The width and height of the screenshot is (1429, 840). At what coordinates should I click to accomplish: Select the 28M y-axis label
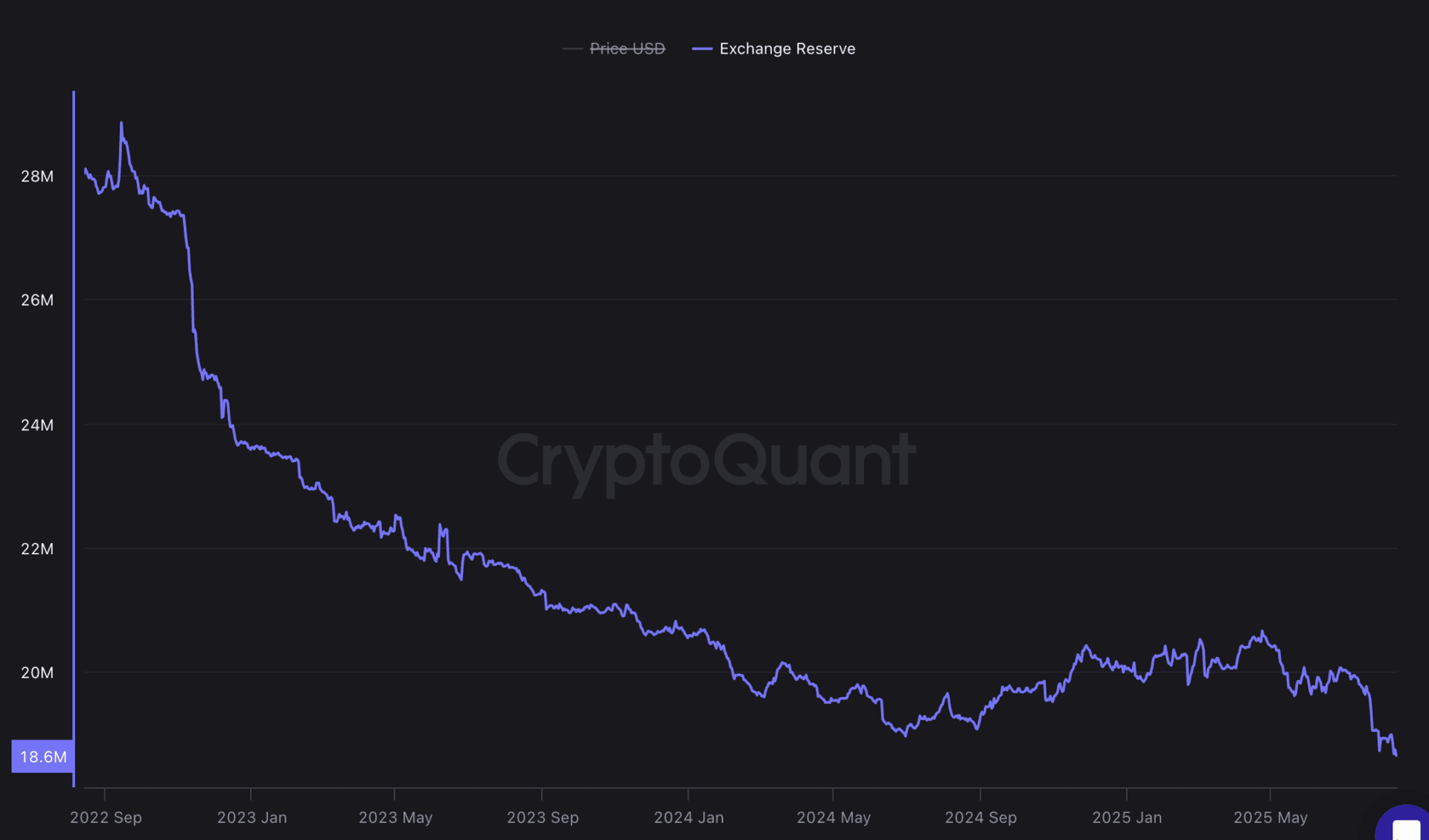click(x=37, y=176)
